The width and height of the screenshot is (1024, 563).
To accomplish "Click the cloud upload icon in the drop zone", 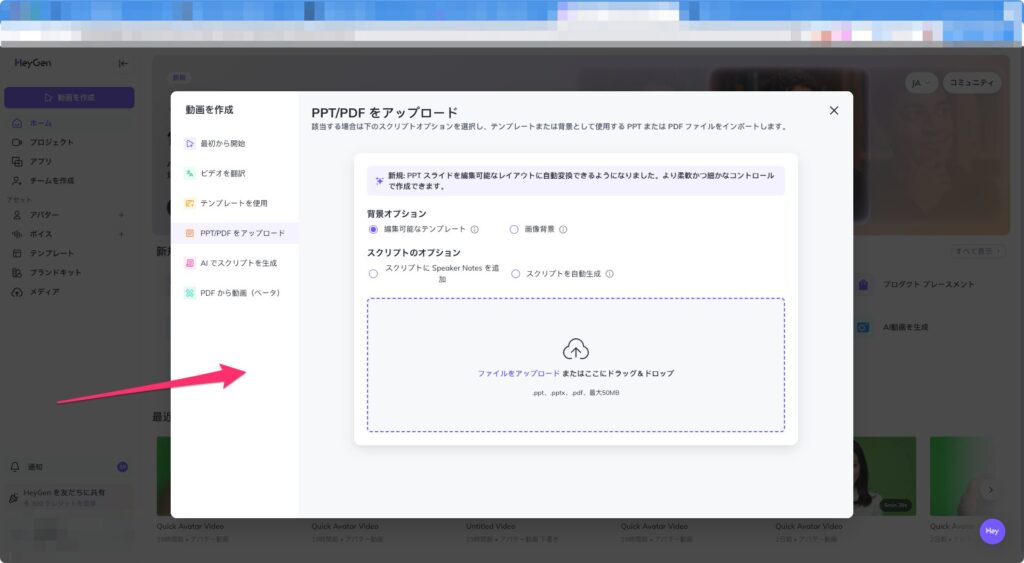I will click(575, 349).
